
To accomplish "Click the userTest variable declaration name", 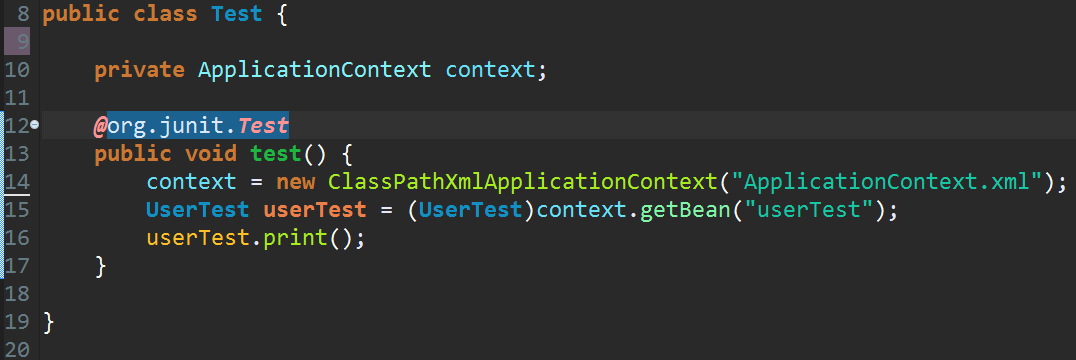I will pyautogui.click(x=315, y=210).
